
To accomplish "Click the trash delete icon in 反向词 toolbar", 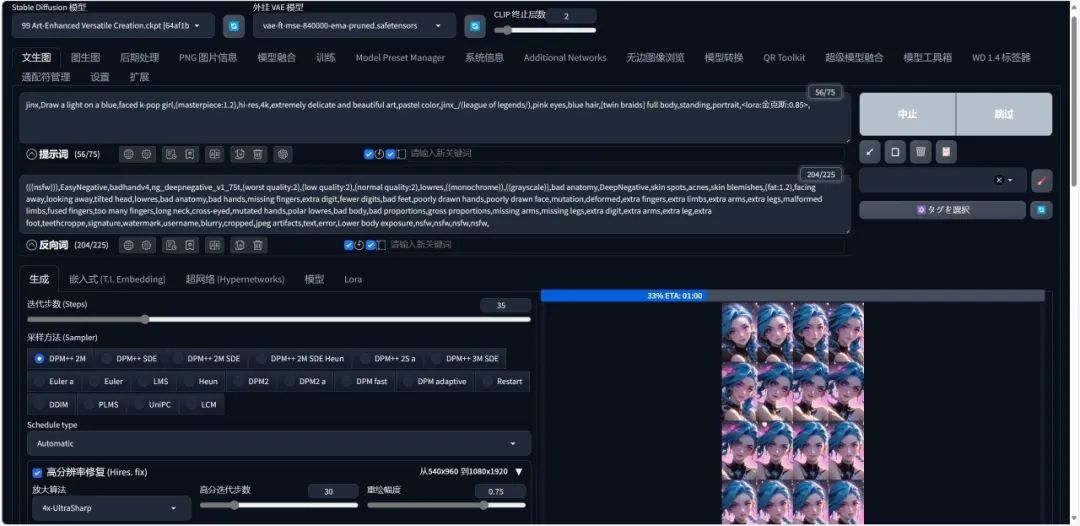I will click(x=258, y=245).
